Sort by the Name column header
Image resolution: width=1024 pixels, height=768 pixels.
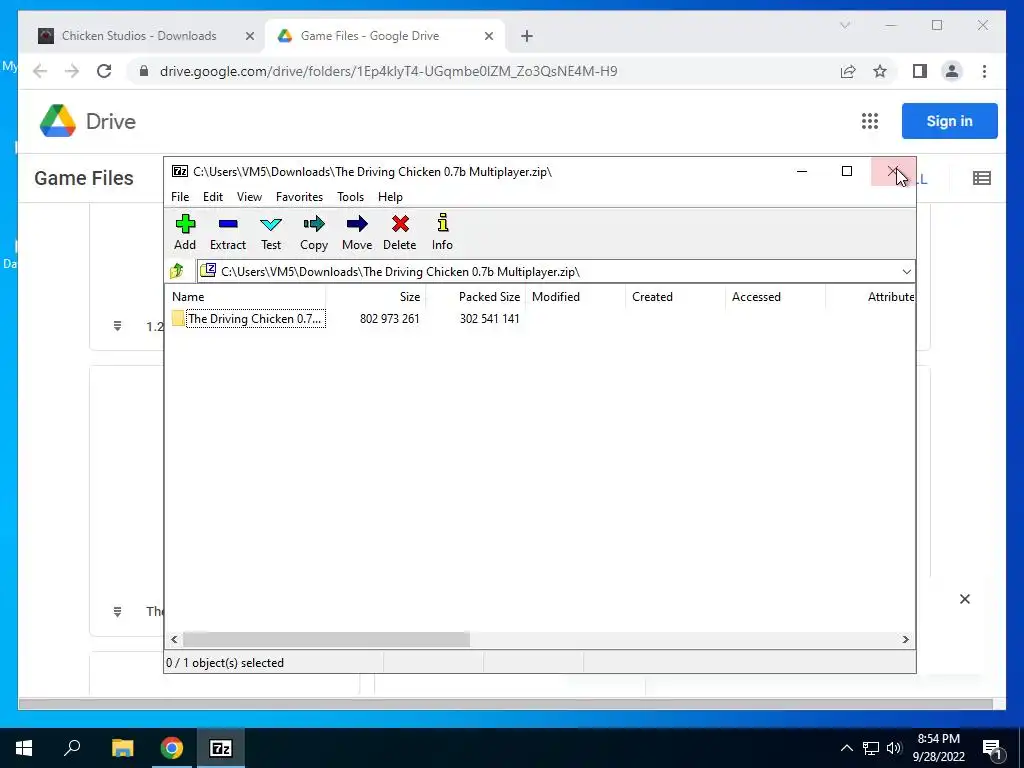point(247,296)
